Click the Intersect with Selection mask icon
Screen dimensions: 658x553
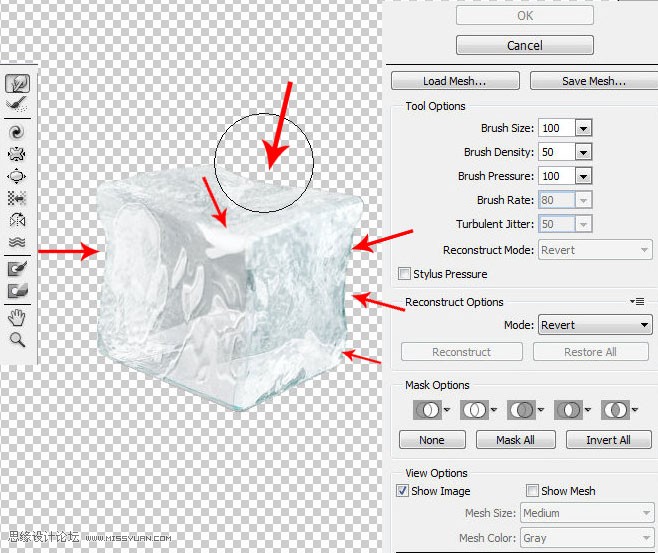point(568,410)
